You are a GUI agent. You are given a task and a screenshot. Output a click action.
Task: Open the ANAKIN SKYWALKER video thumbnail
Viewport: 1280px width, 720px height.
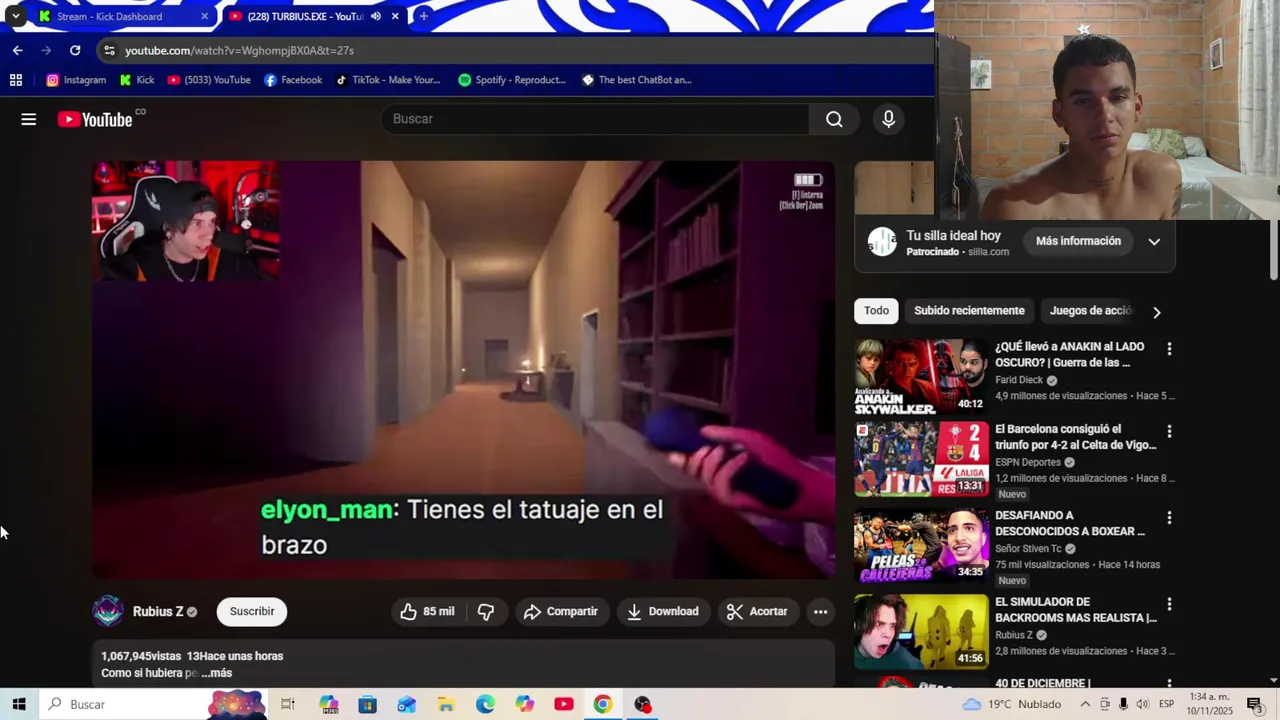click(921, 376)
